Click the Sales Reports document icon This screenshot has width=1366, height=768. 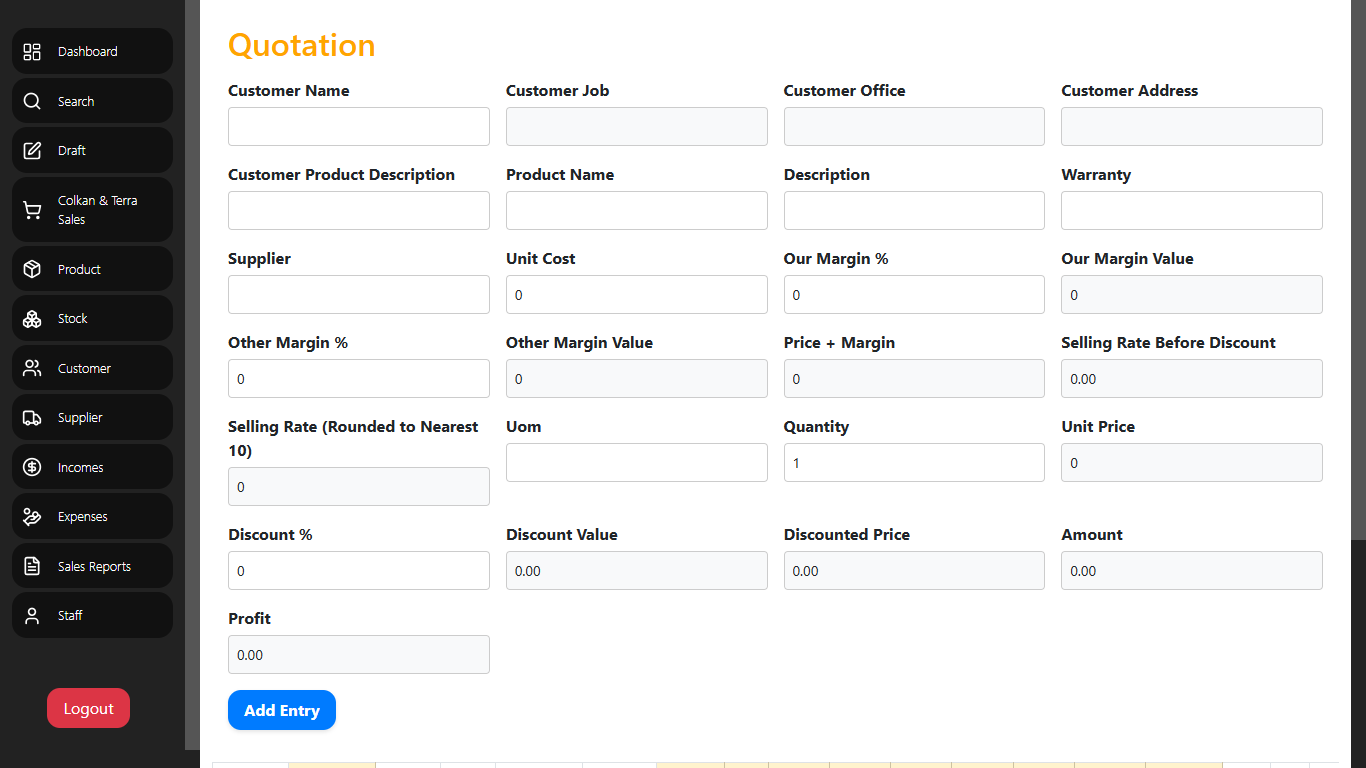[32, 566]
